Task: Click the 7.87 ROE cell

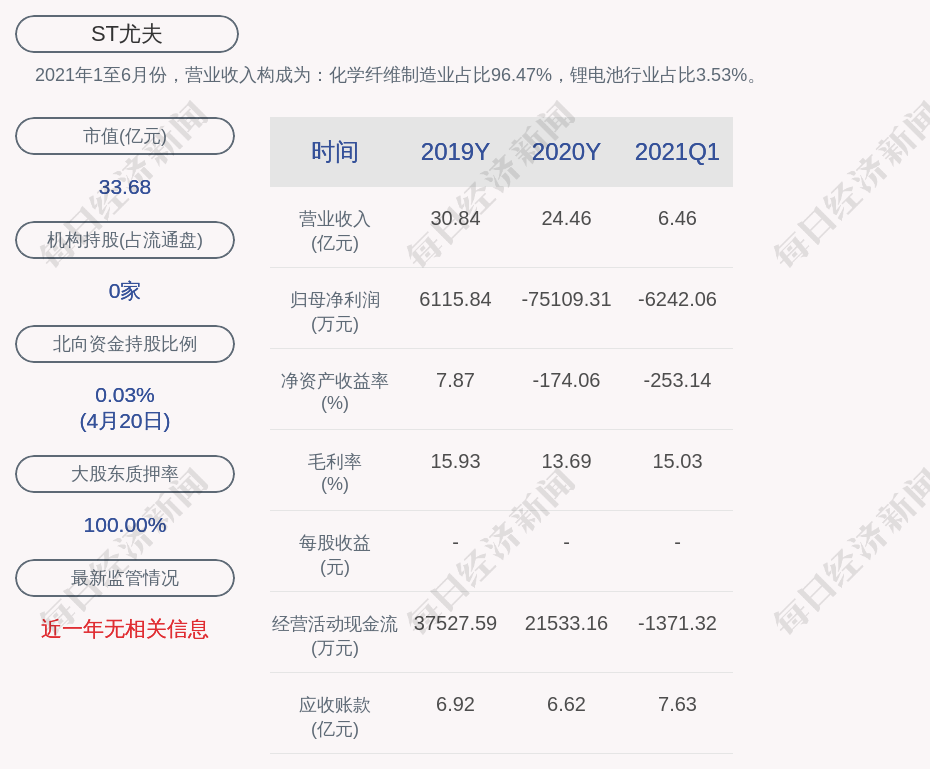Action: coord(455,380)
